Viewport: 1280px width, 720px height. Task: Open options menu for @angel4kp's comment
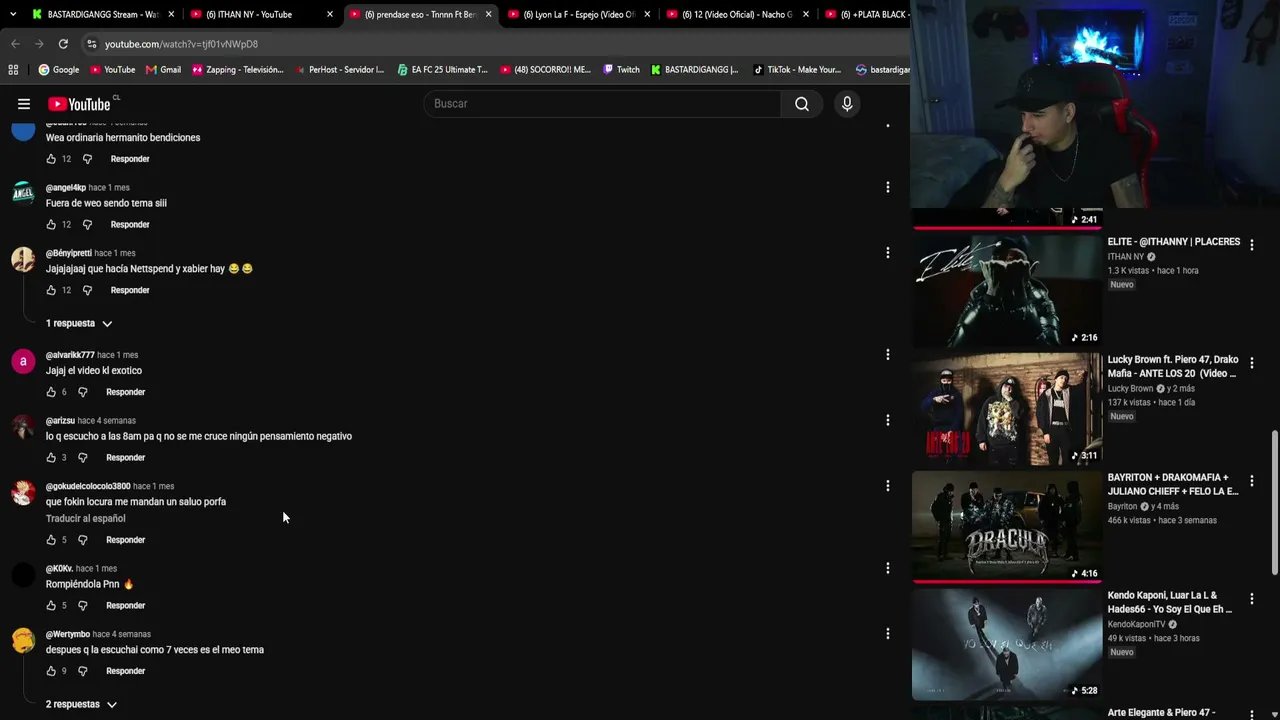[887, 187]
